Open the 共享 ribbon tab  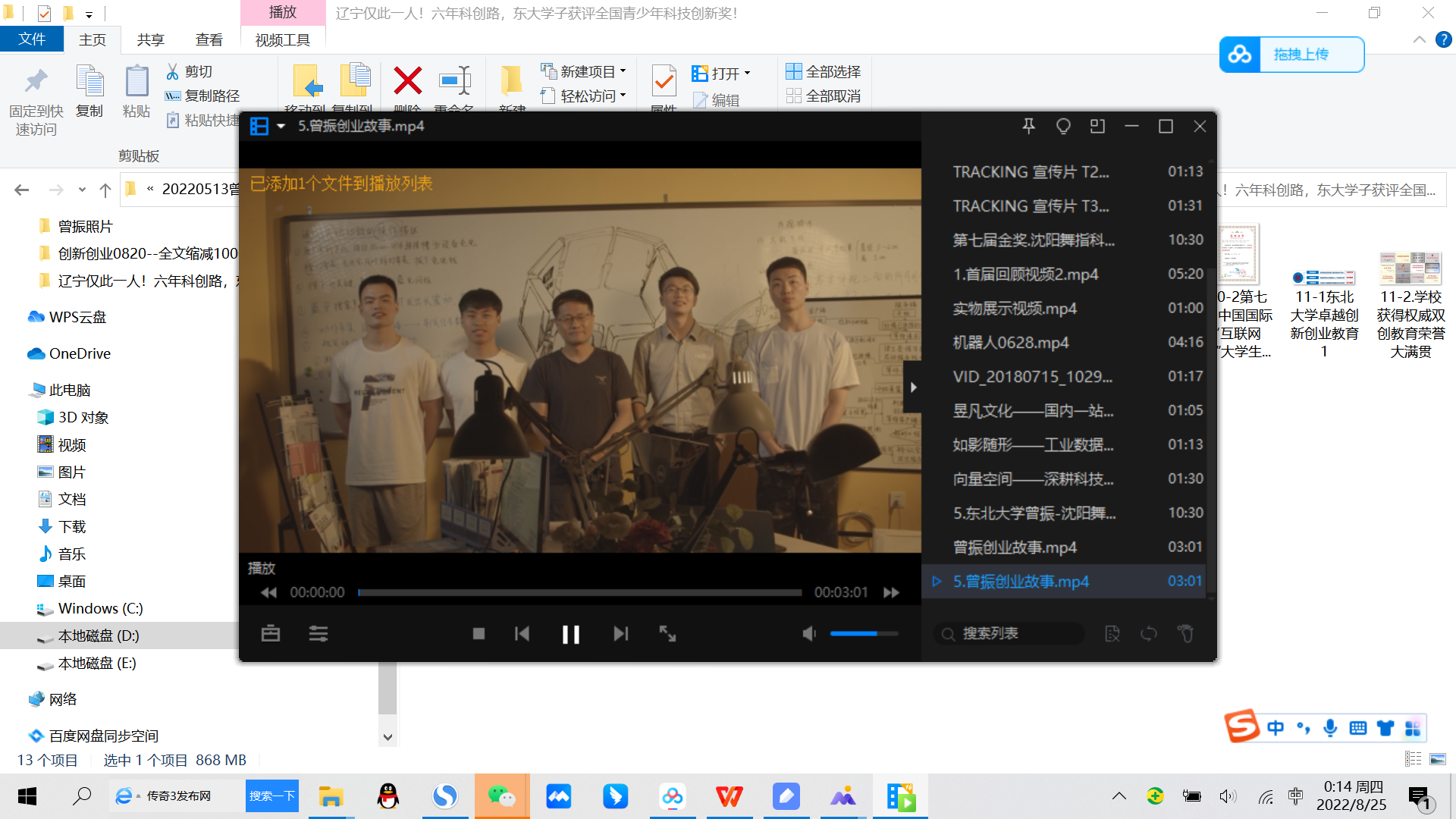150,40
